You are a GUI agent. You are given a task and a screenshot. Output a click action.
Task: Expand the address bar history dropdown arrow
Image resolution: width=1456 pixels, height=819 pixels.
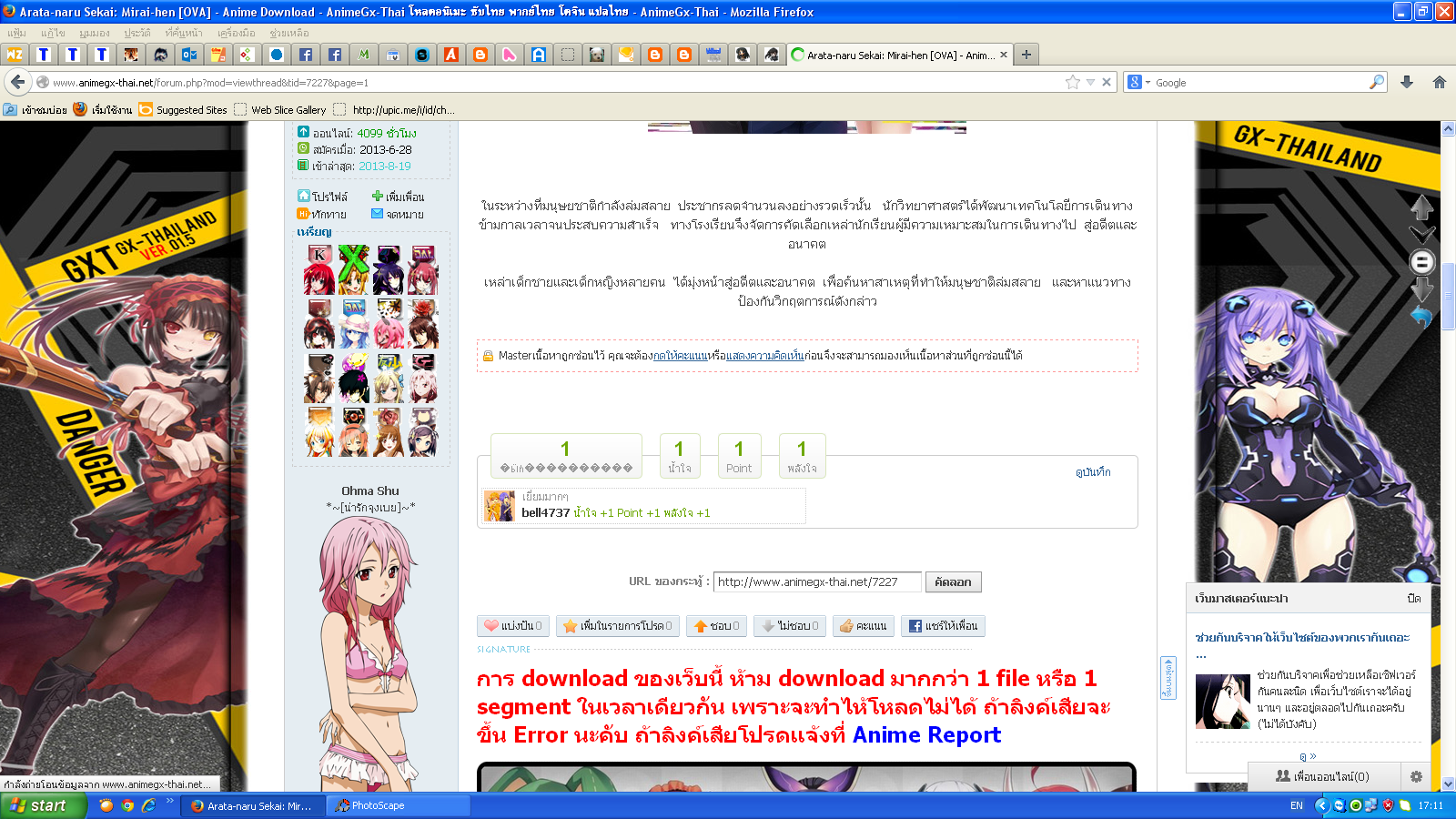pyautogui.click(x=1090, y=82)
